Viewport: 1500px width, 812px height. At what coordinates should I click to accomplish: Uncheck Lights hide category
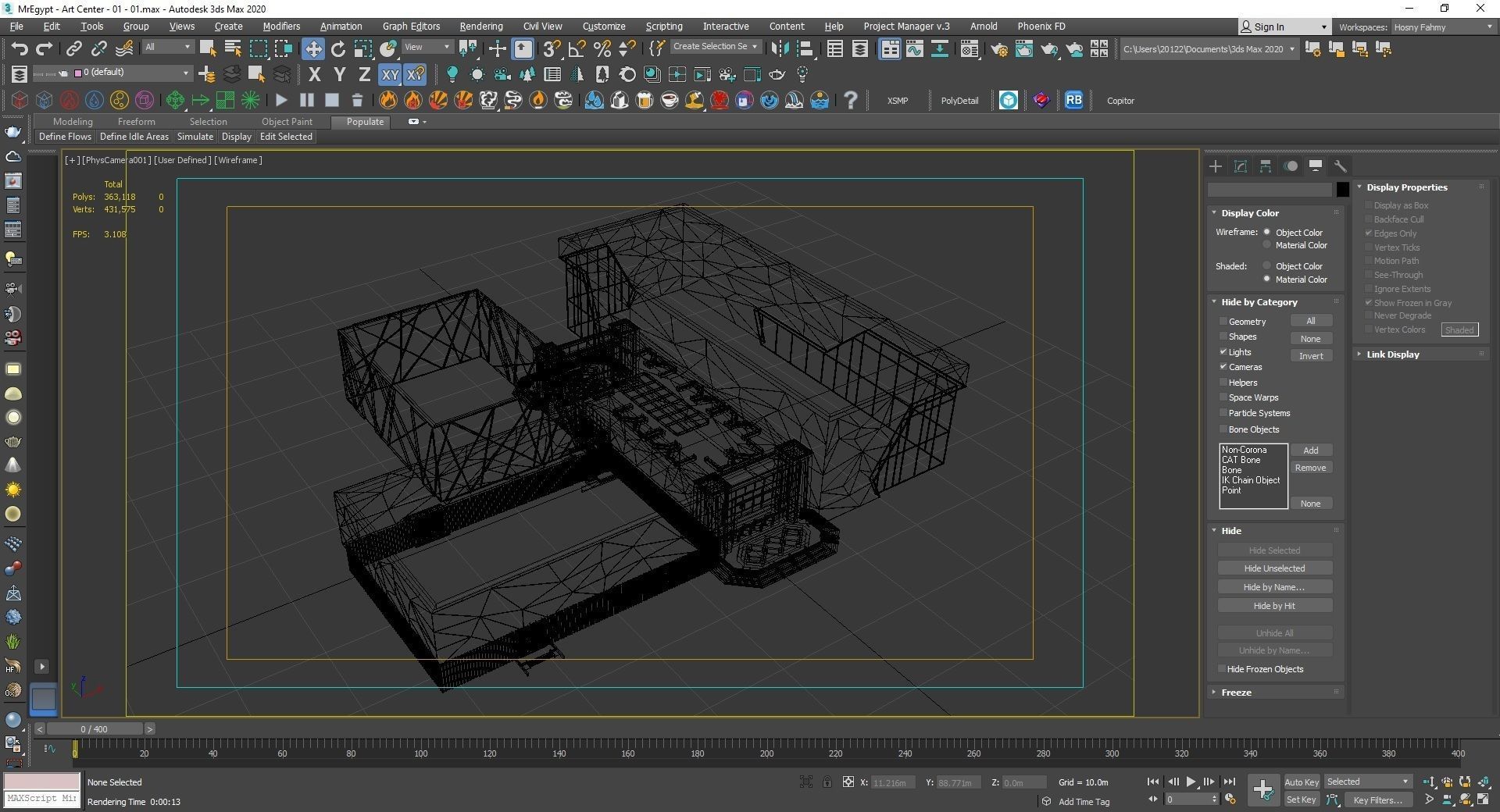(1223, 352)
